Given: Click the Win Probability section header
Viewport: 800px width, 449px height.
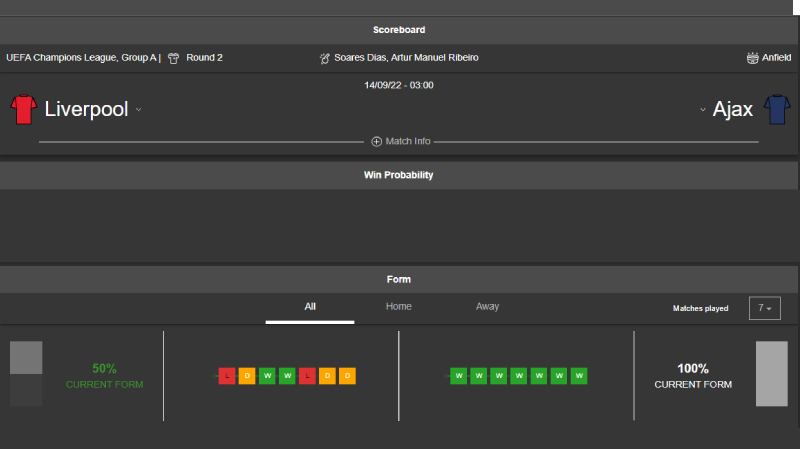Looking at the screenshot, I should [x=399, y=175].
